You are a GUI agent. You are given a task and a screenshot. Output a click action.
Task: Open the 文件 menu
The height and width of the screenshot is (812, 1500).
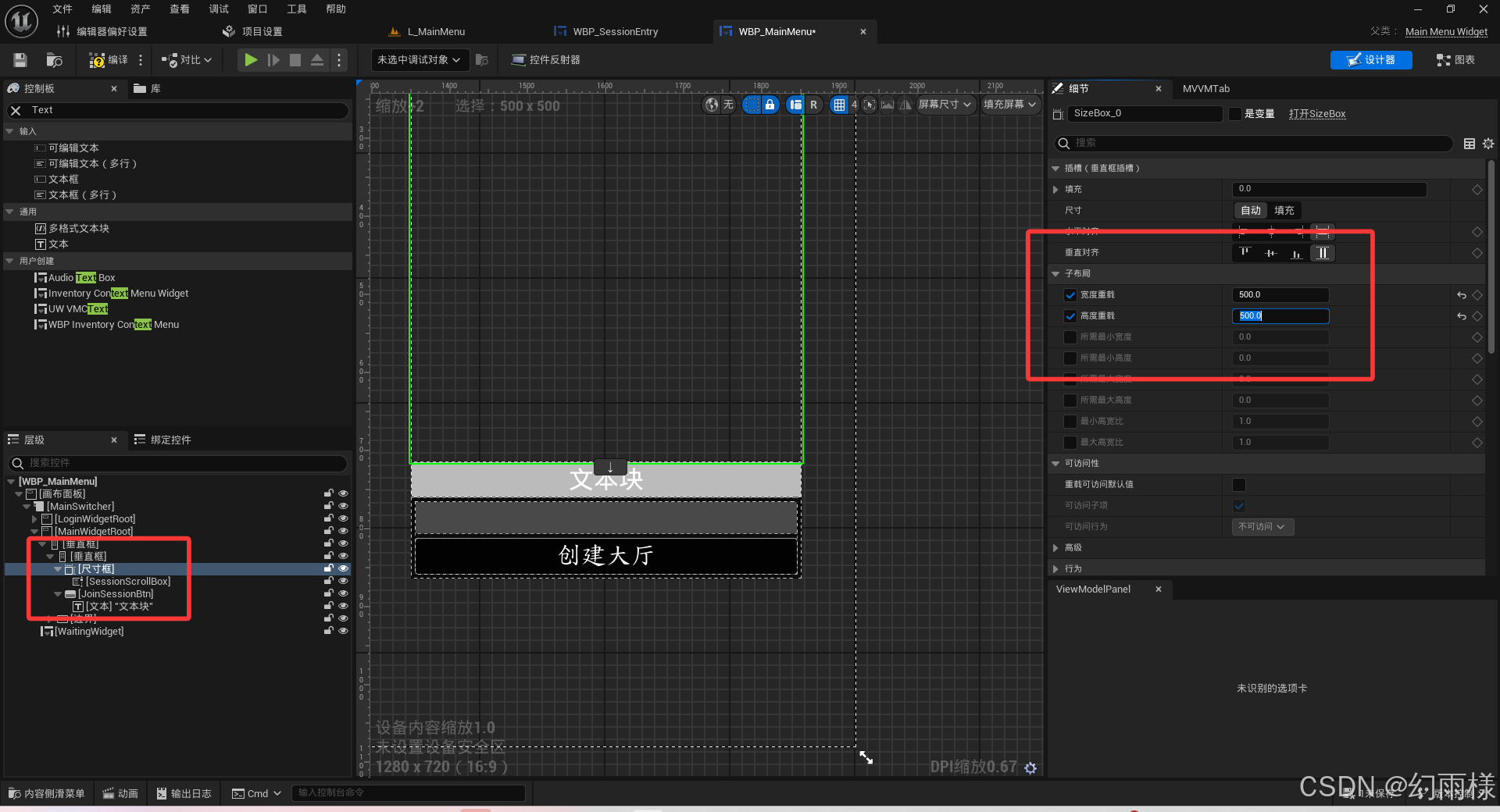tap(62, 9)
